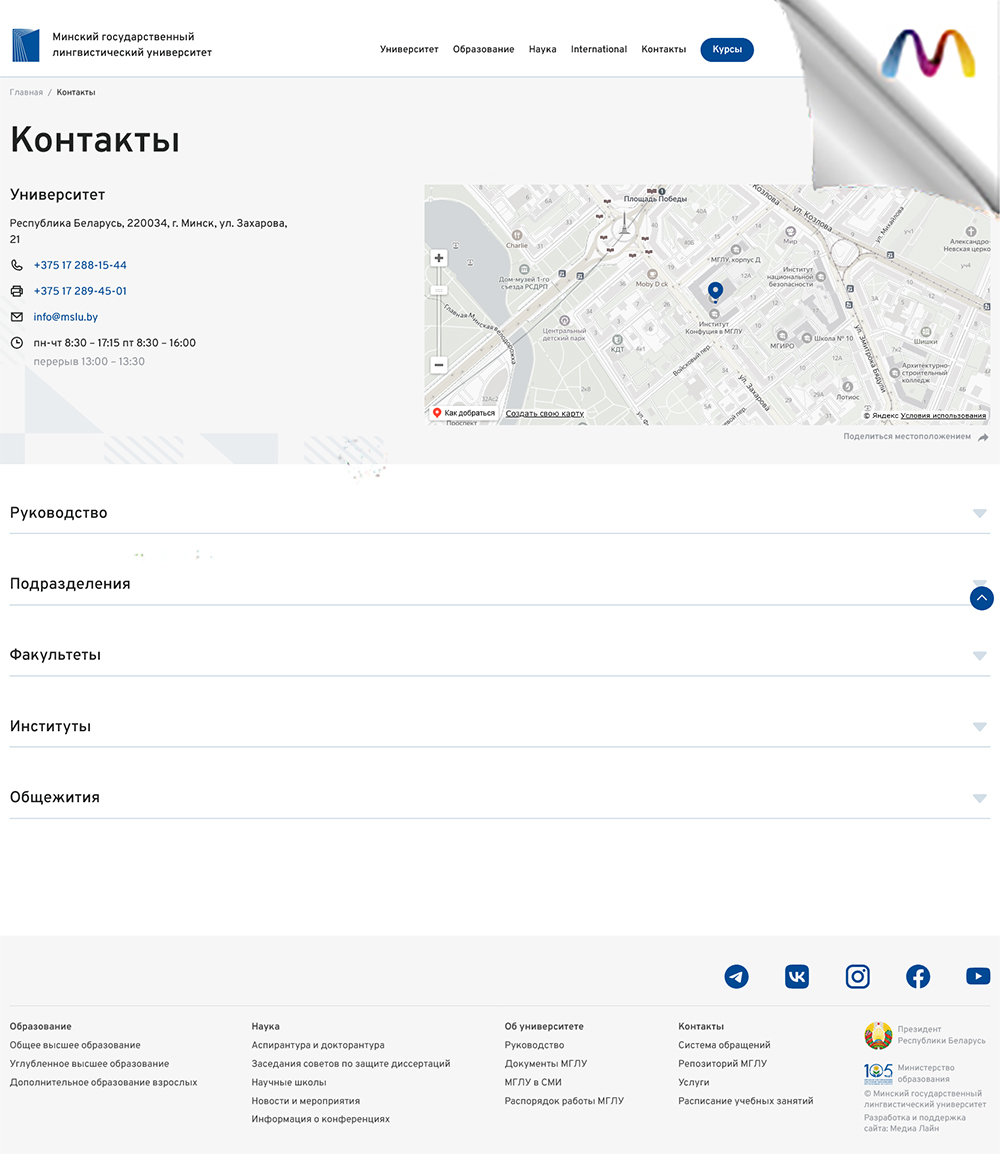The image size is (1000, 1154).
Task: Click the Об университете footer heading
Action: [x=544, y=1027]
